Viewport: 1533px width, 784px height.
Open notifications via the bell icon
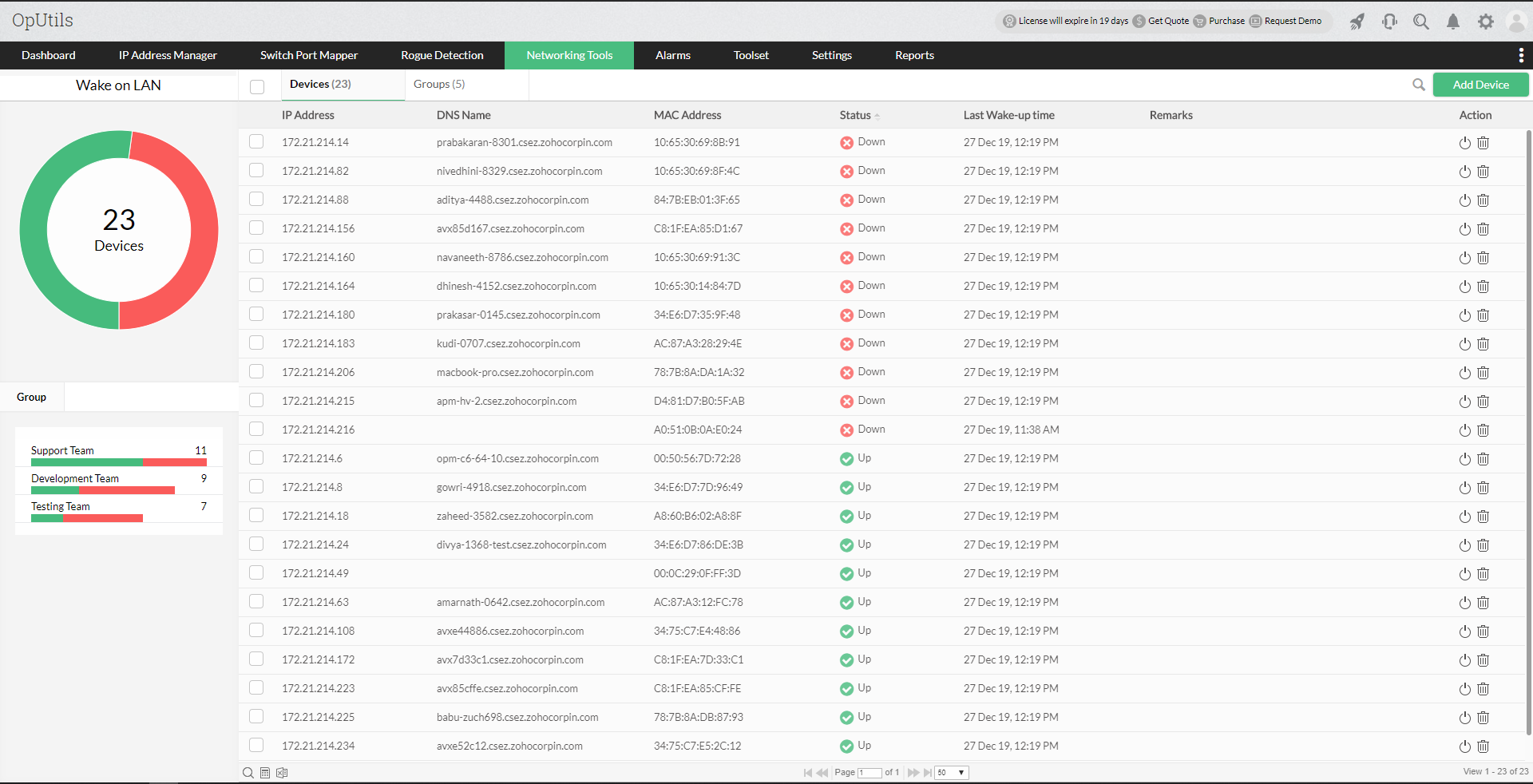point(1452,22)
